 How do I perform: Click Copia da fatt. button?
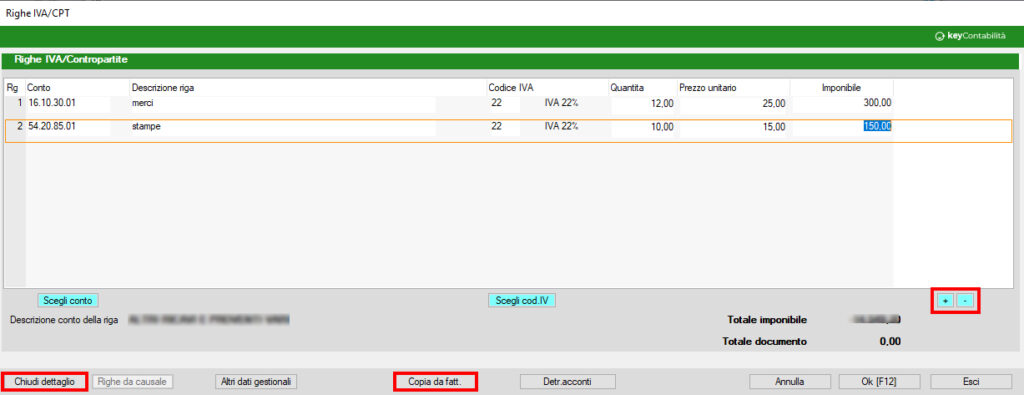pyautogui.click(x=435, y=381)
